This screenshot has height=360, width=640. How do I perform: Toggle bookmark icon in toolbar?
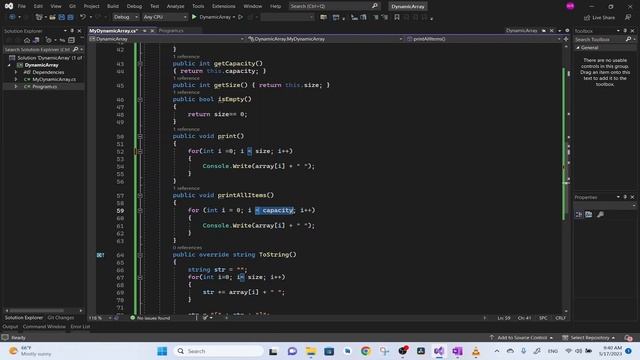click(x=397, y=17)
